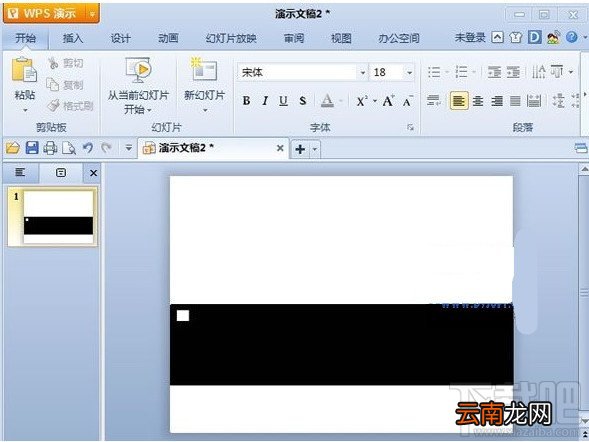Undo the last action
Viewport: 589px width, 442px height.
(x=88, y=148)
